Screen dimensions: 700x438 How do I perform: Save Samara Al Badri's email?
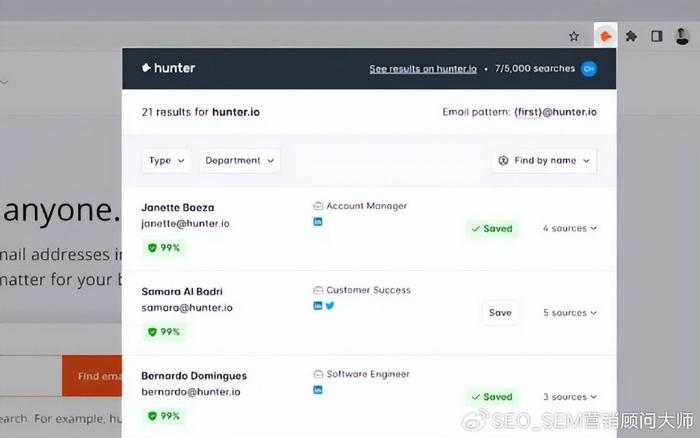tap(500, 313)
